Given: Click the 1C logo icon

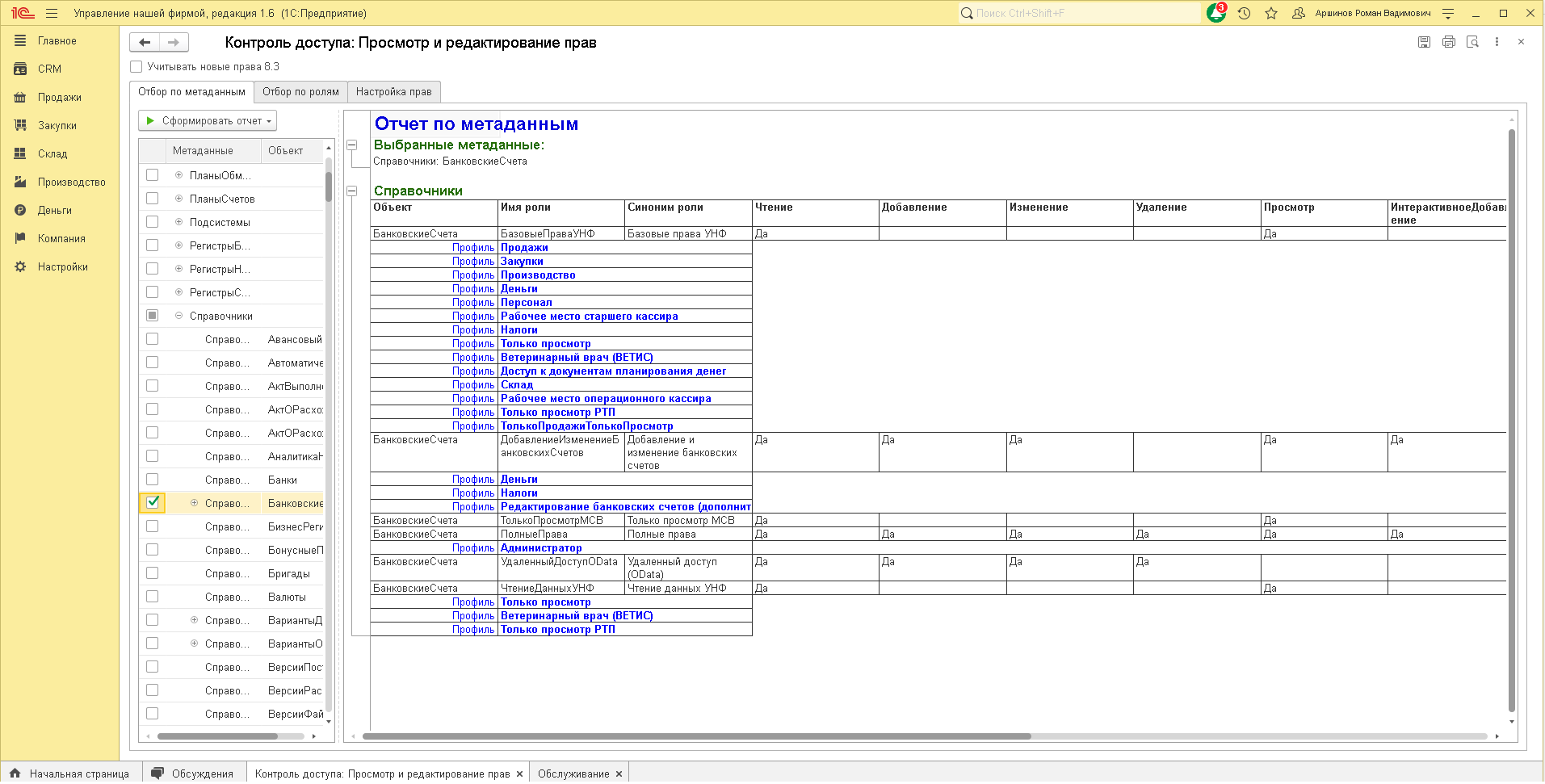Looking at the screenshot, I should click(x=23, y=13).
